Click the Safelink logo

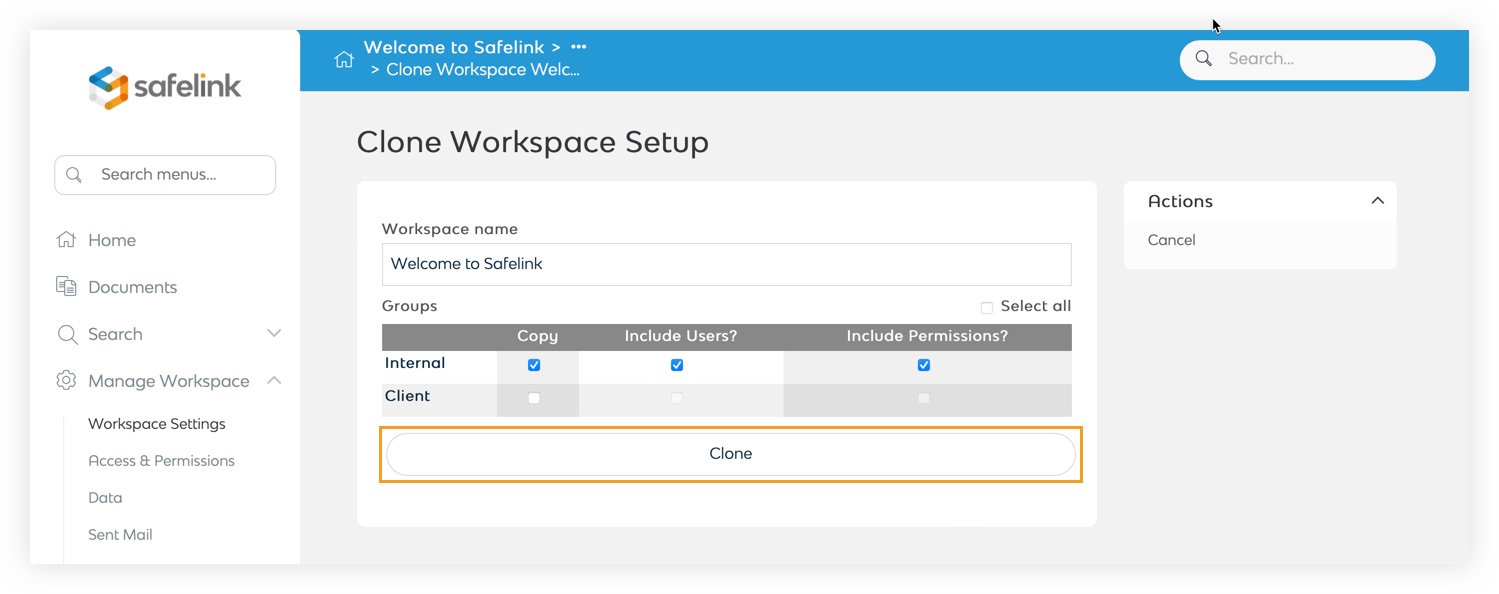(165, 87)
